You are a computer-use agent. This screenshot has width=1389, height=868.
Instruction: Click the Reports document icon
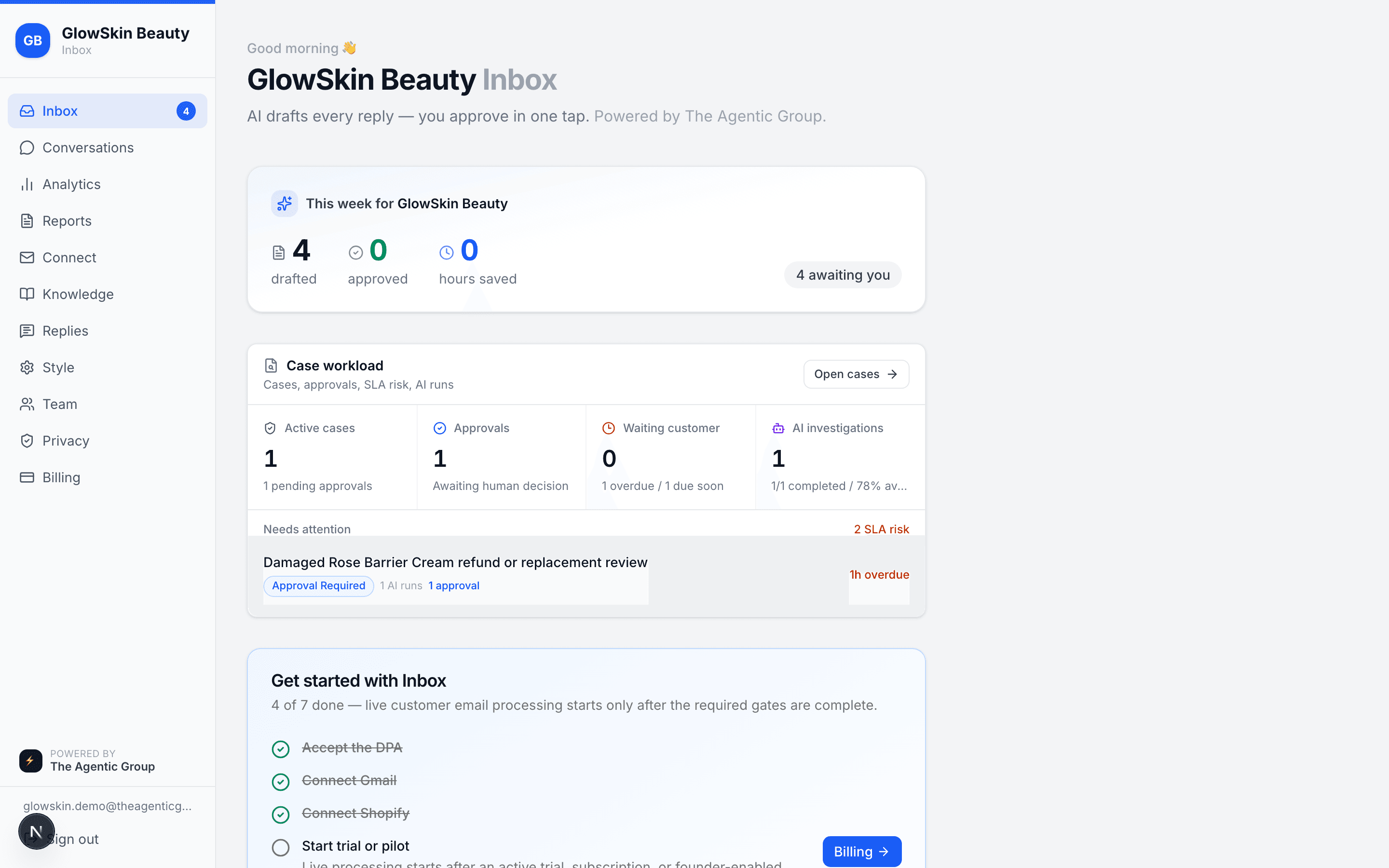point(27,221)
